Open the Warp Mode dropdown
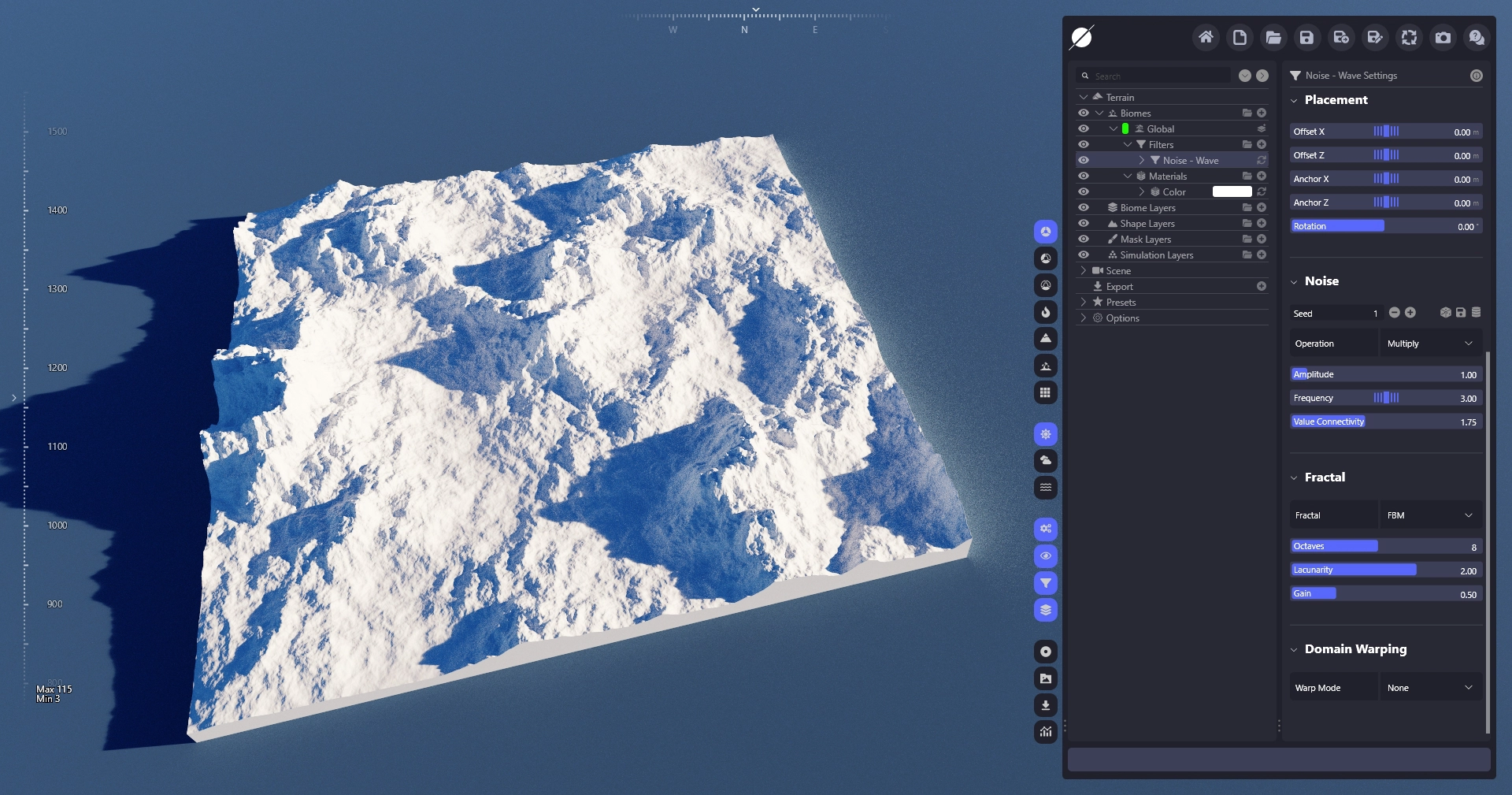This screenshot has height=795, width=1512. click(x=1429, y=688)
